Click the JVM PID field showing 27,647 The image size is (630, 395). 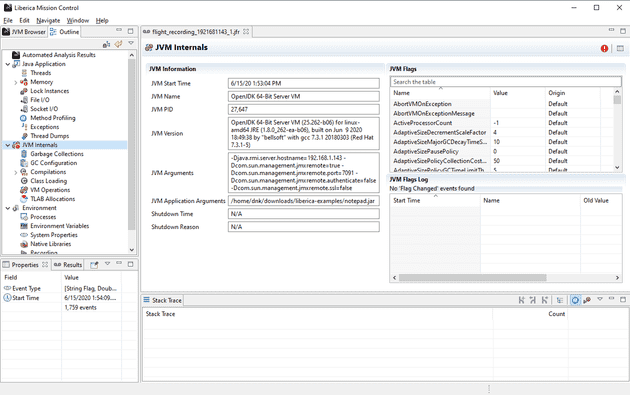[x=303, y=109]
